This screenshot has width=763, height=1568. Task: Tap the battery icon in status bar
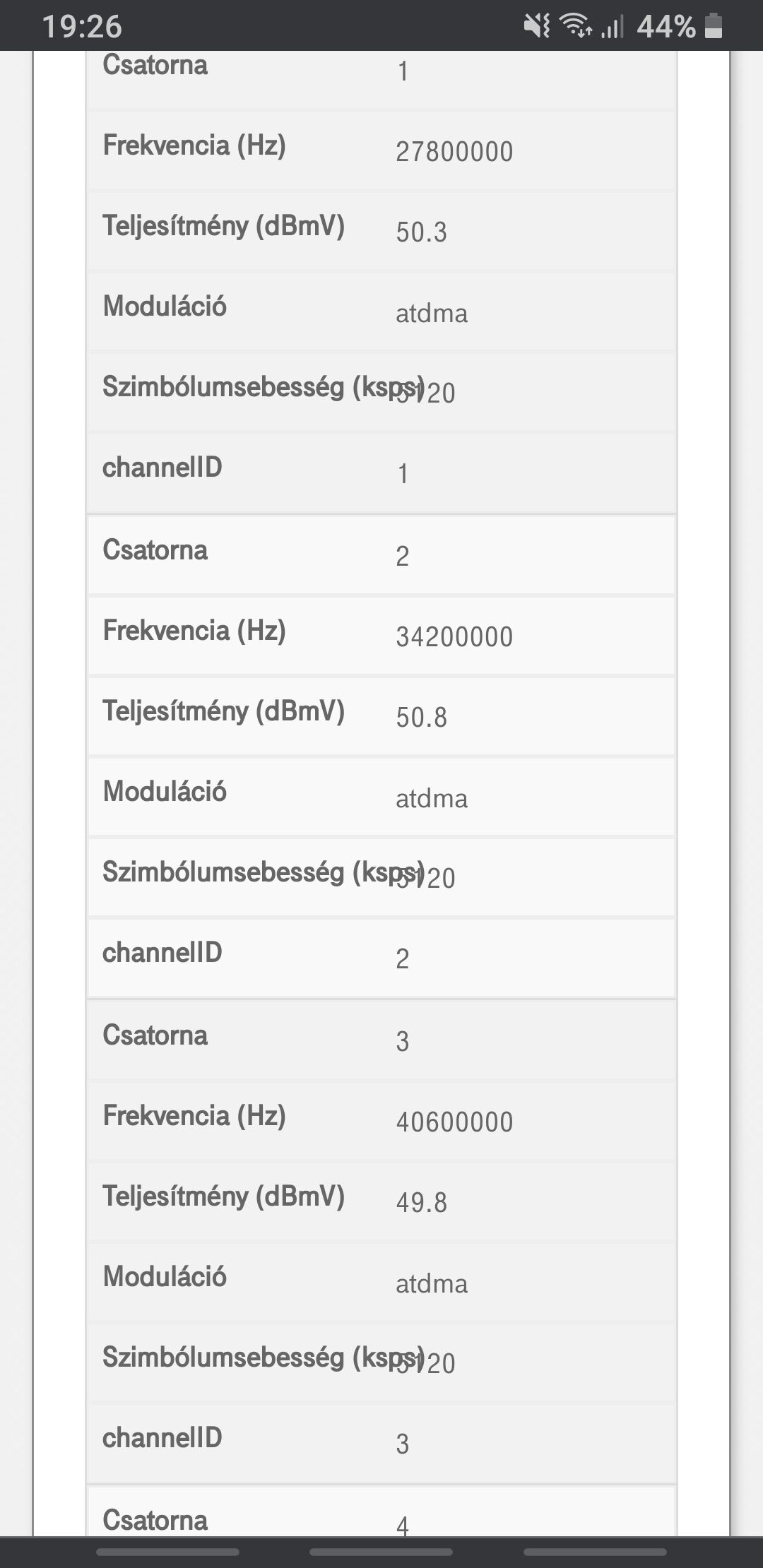click(x=714, y=27)
